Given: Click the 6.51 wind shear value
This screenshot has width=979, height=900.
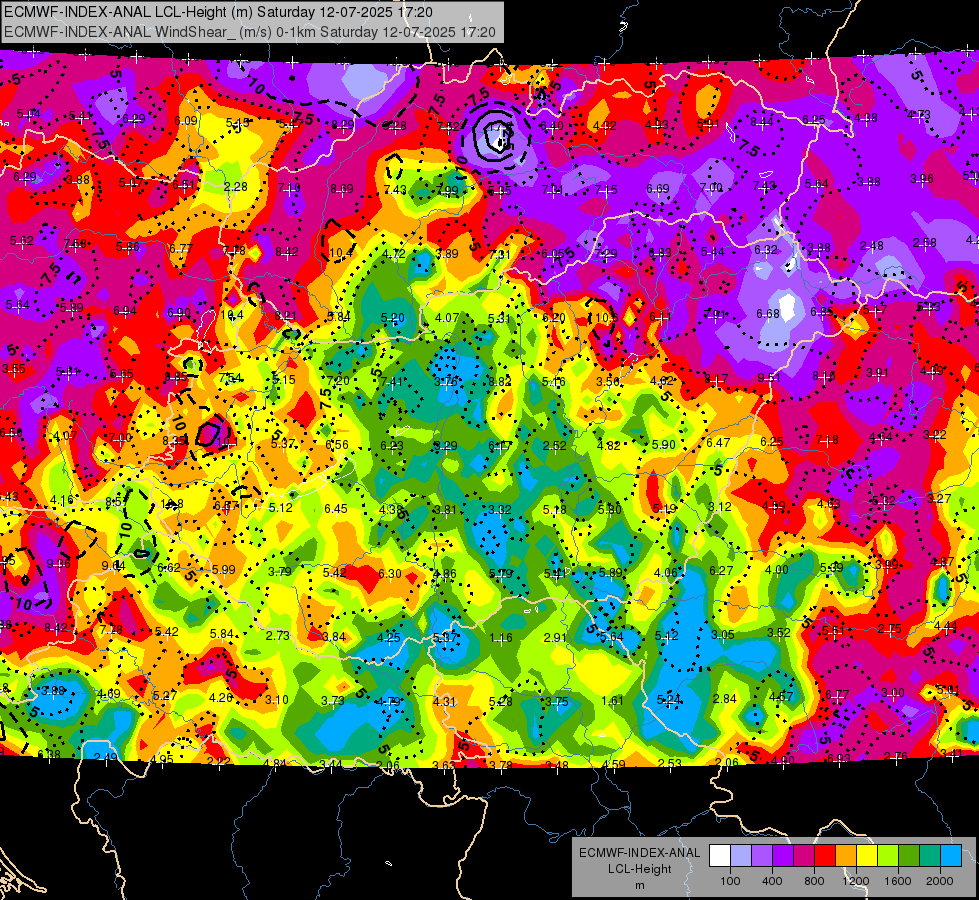Looking at the screenshot, I should point(184,185).
